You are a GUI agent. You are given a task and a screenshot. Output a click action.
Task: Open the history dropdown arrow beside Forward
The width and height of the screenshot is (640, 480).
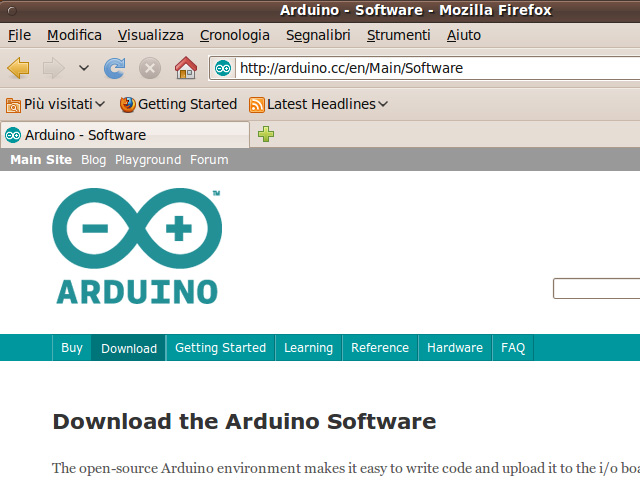click(x=84, y=68)
